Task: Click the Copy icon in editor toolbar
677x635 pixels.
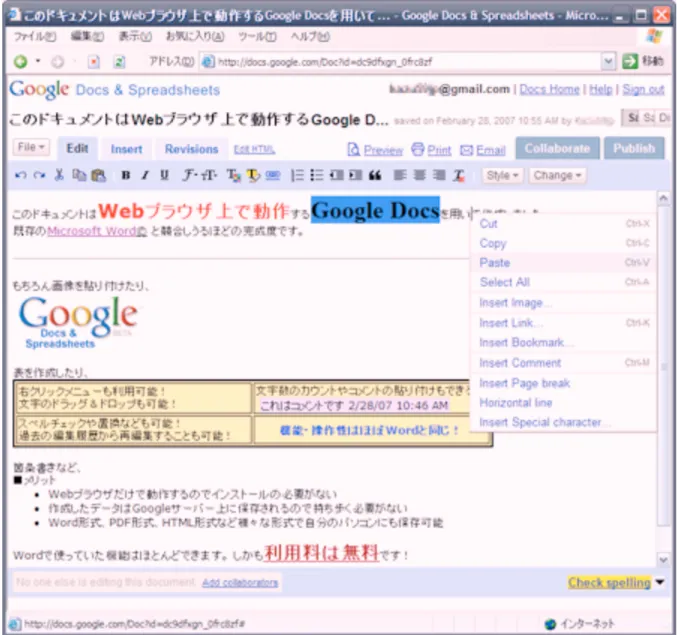Action: [79, 175]
